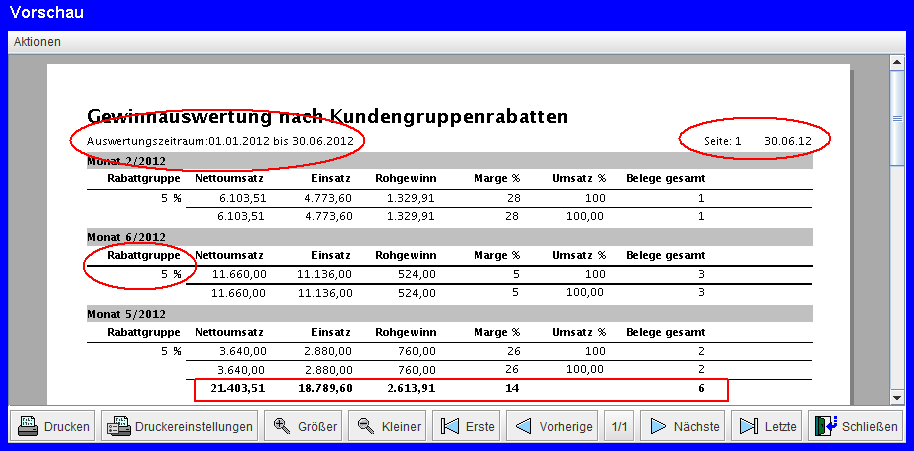Go to previous page with Vorherige
Viewport: 914px width, 451px height.
554,426
